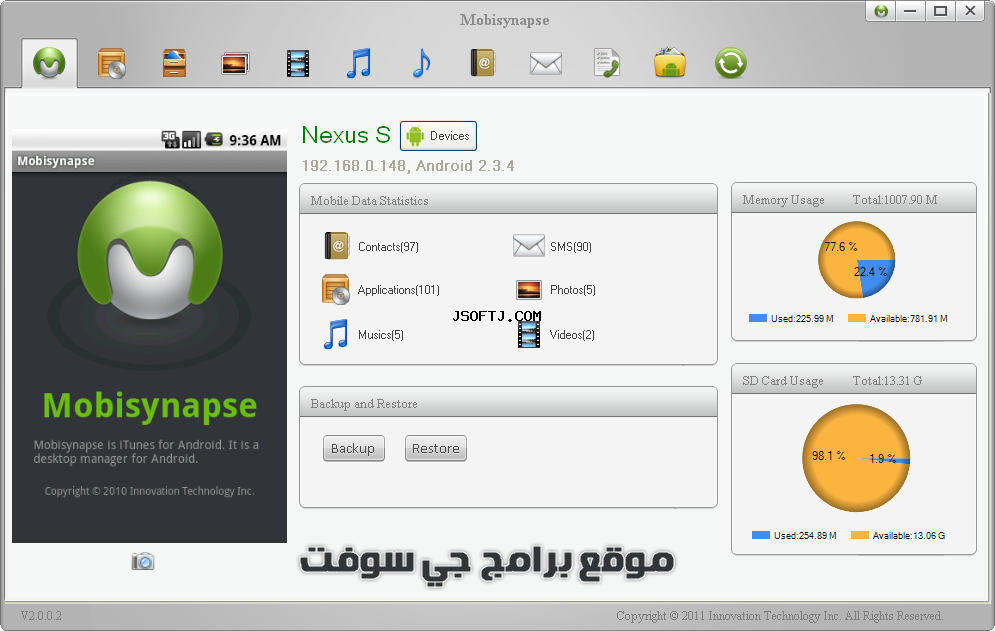Click the 192.168.0.148, Android 2.3.4 text
This screenshot has width=995, height=631.
408,166
